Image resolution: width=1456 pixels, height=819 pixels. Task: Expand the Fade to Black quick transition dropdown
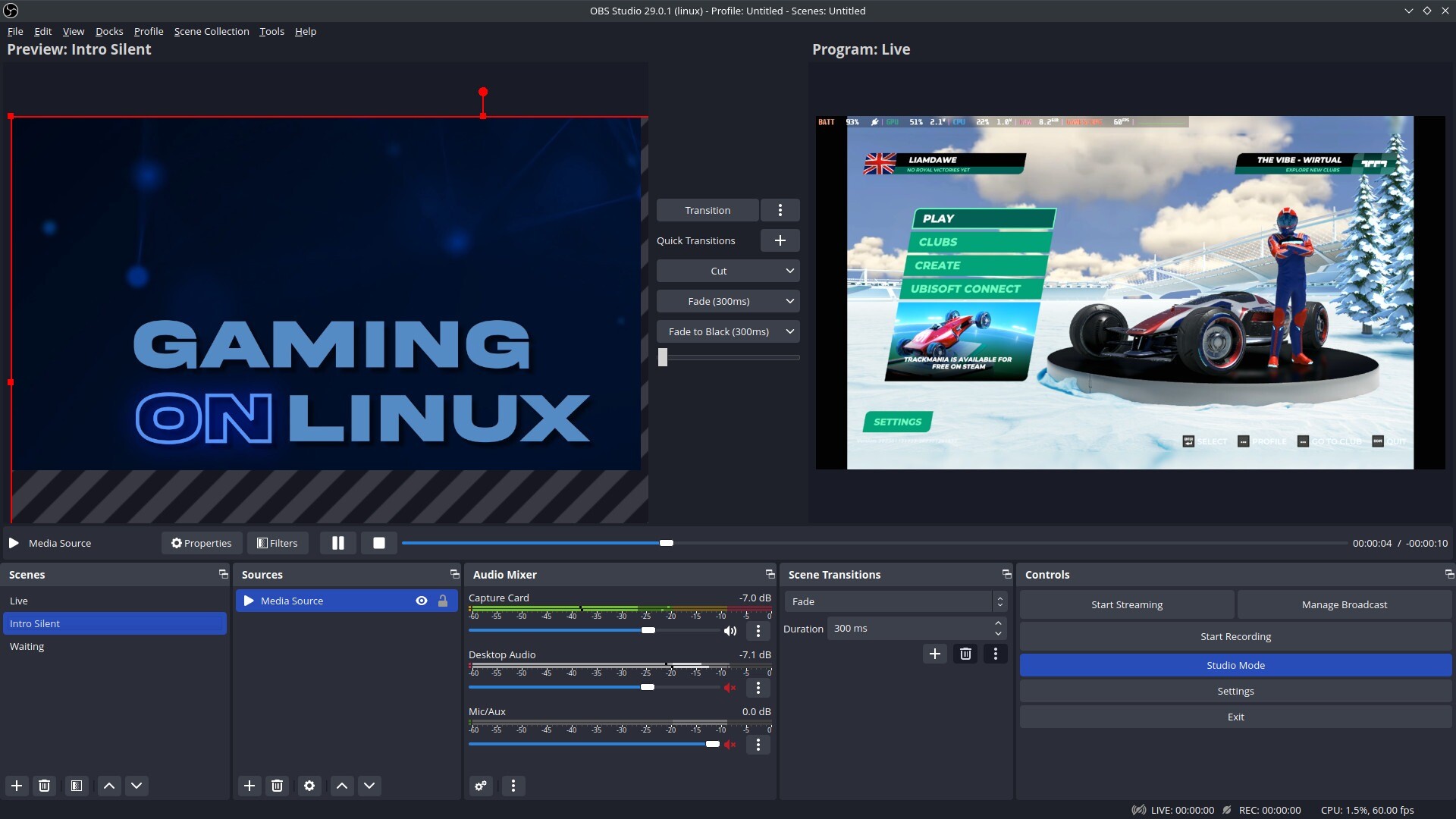(x=789, y=331)
